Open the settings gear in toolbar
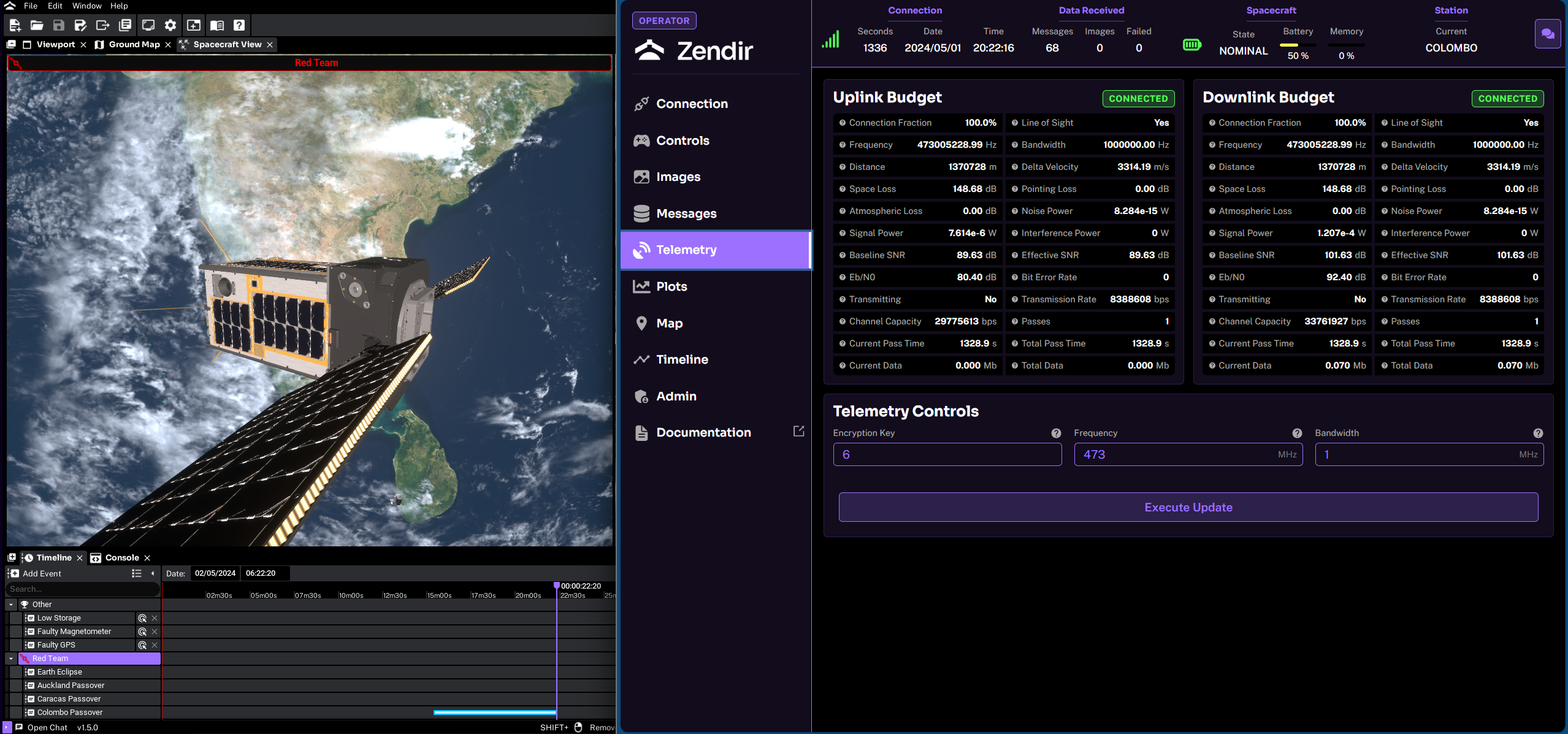1568x734 pixels. coord(170,25)
